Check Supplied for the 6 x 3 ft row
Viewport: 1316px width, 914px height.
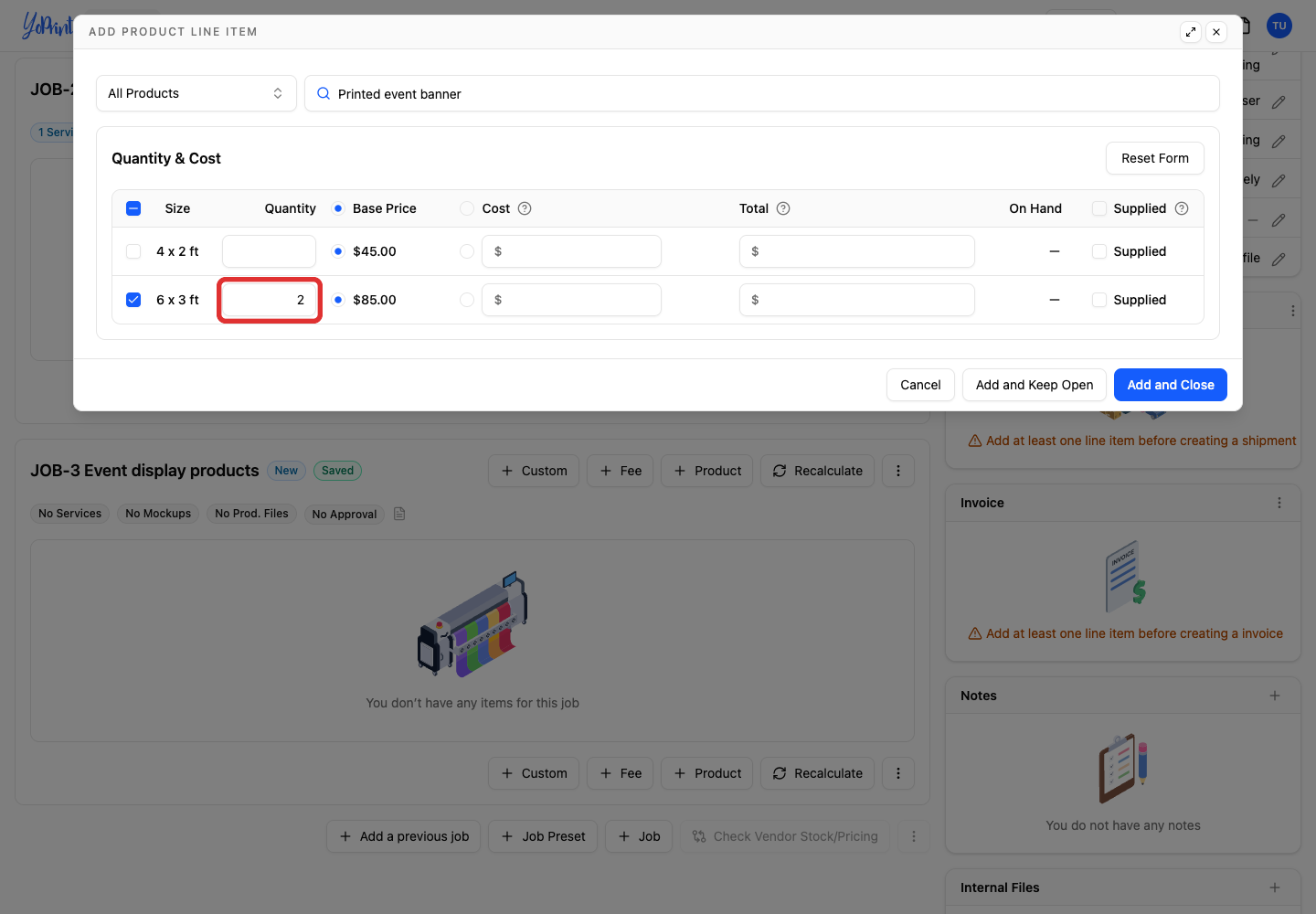point(1099,300)
